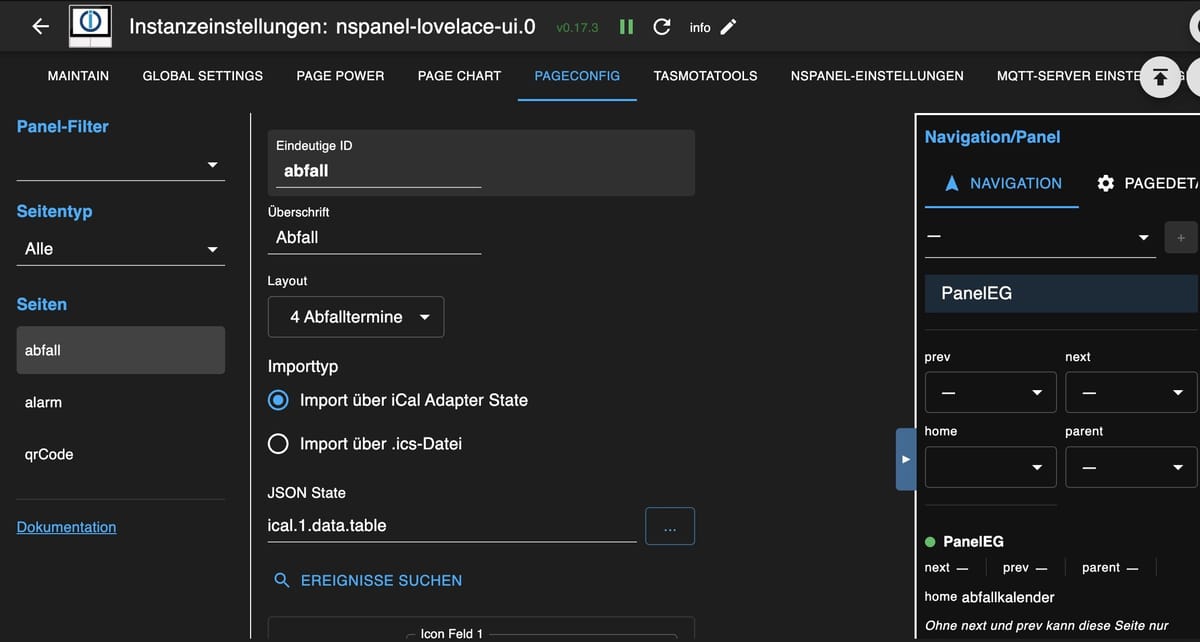Click the Überschrift input field
This screenshot has height=642, width=1200.
[x=374, y=238]
